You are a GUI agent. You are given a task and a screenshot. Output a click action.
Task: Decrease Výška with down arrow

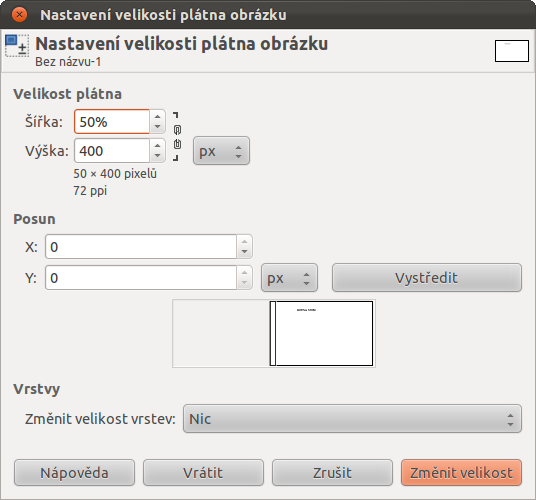[x=158, y=156]
